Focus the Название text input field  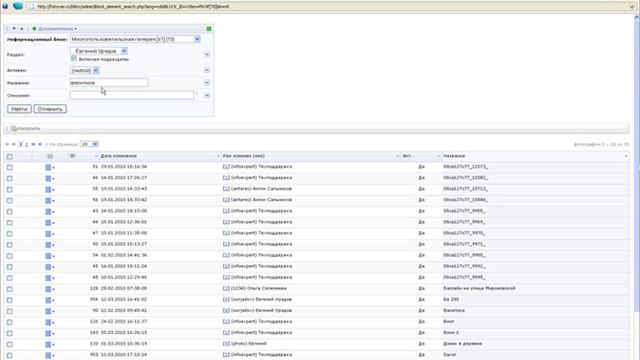pyautogui.click(x=109, y=83)
